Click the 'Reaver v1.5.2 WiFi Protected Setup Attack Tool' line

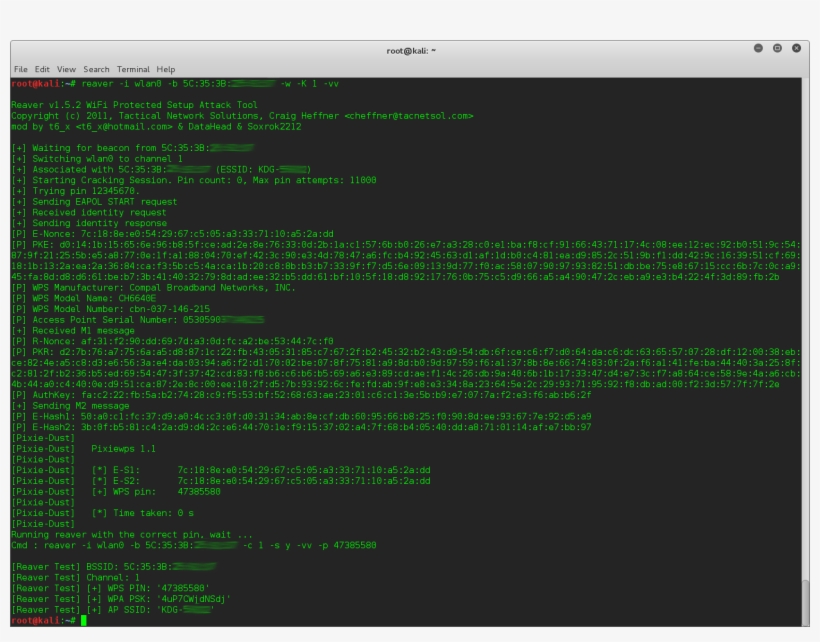[134, 105]
